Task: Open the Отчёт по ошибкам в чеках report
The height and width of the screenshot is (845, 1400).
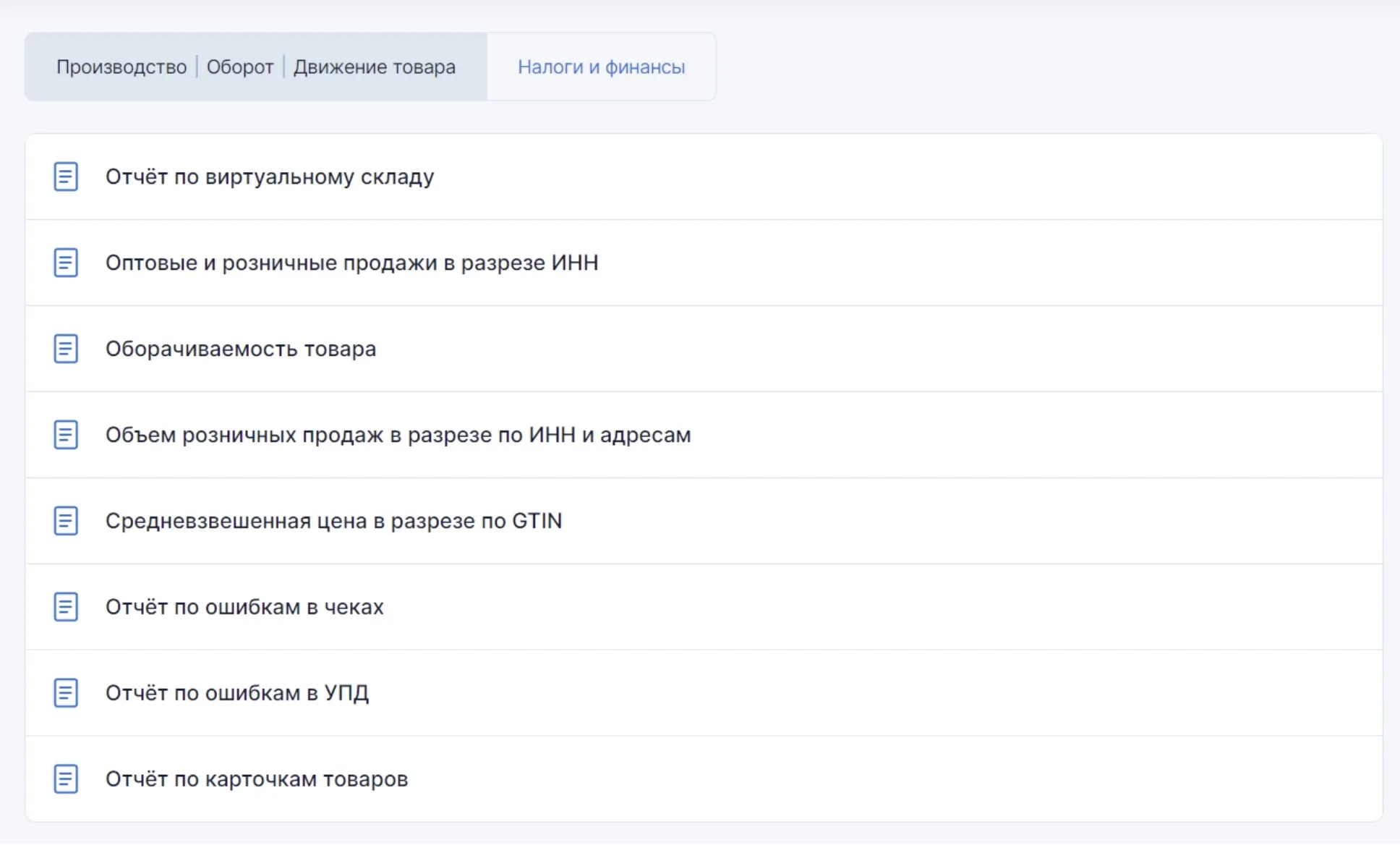Action: coord(244,607)
